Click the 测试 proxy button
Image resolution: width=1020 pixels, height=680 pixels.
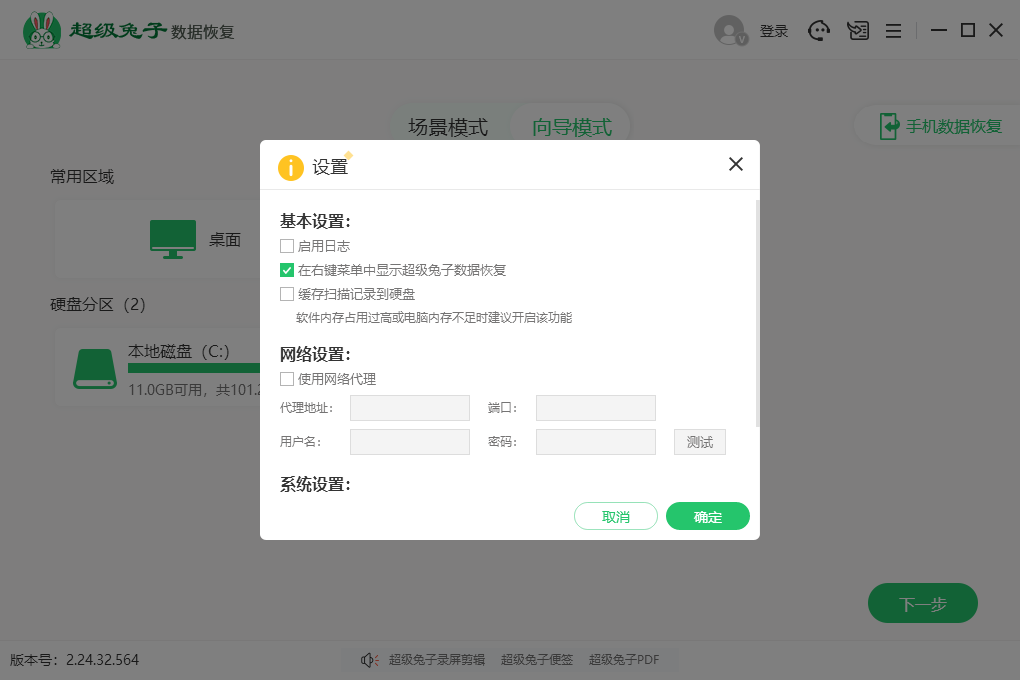700,442
